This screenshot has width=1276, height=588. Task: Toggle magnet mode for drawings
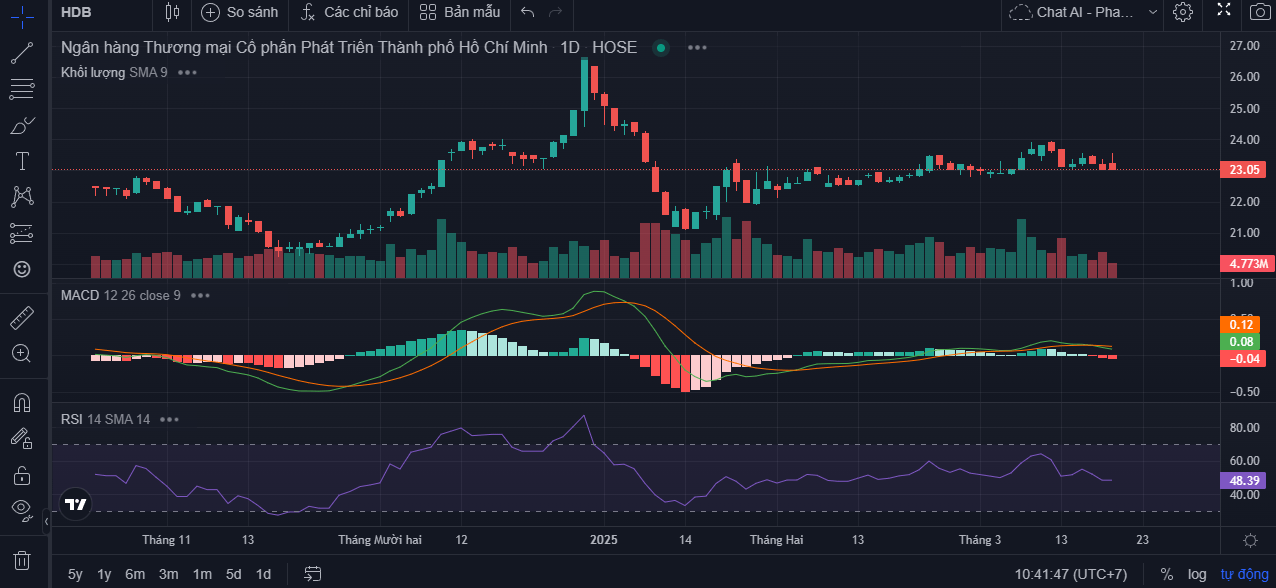pos(22,402)
